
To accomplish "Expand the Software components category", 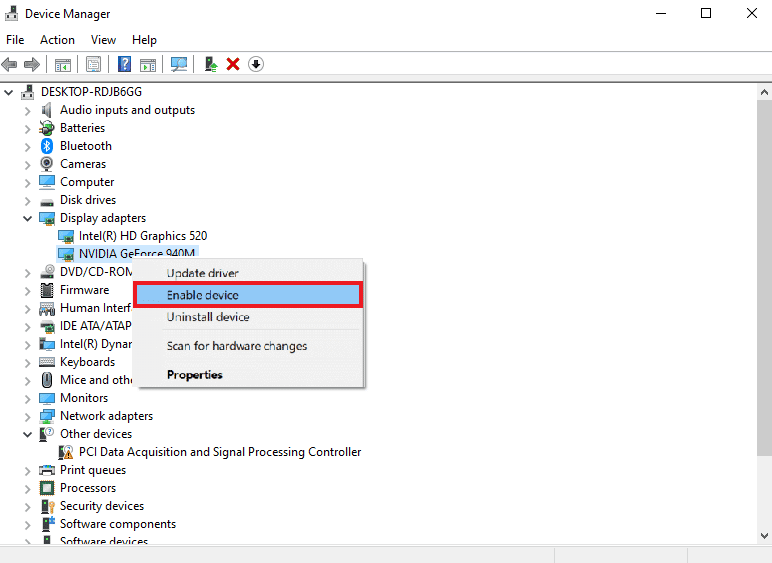I will (28, 525).
